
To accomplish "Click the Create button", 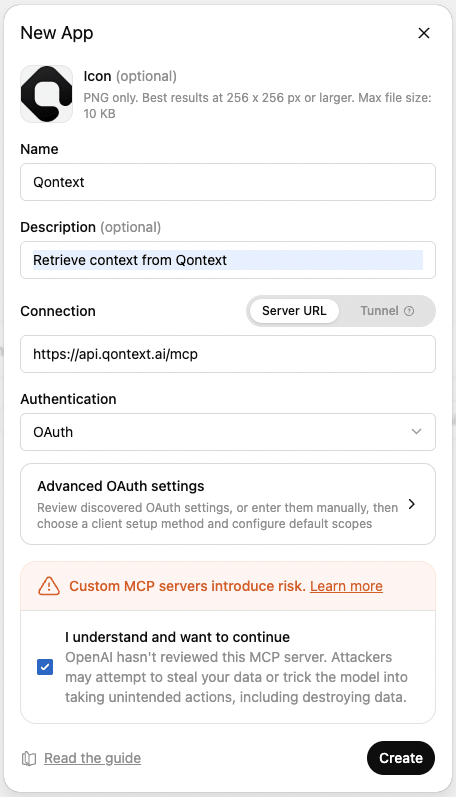I will [401, 758].
